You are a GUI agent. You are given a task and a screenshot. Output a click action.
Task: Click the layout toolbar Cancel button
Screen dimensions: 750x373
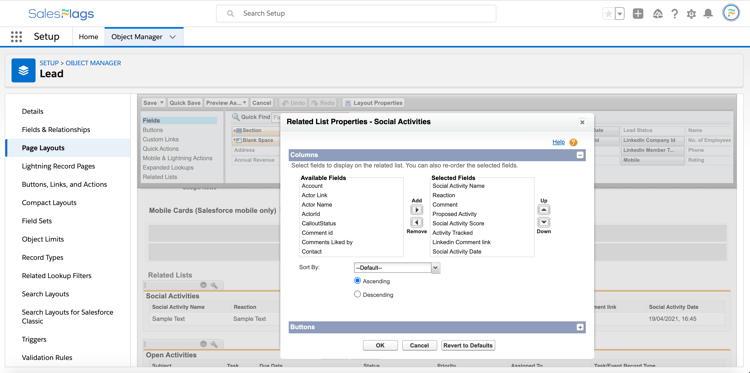point(262,103)
